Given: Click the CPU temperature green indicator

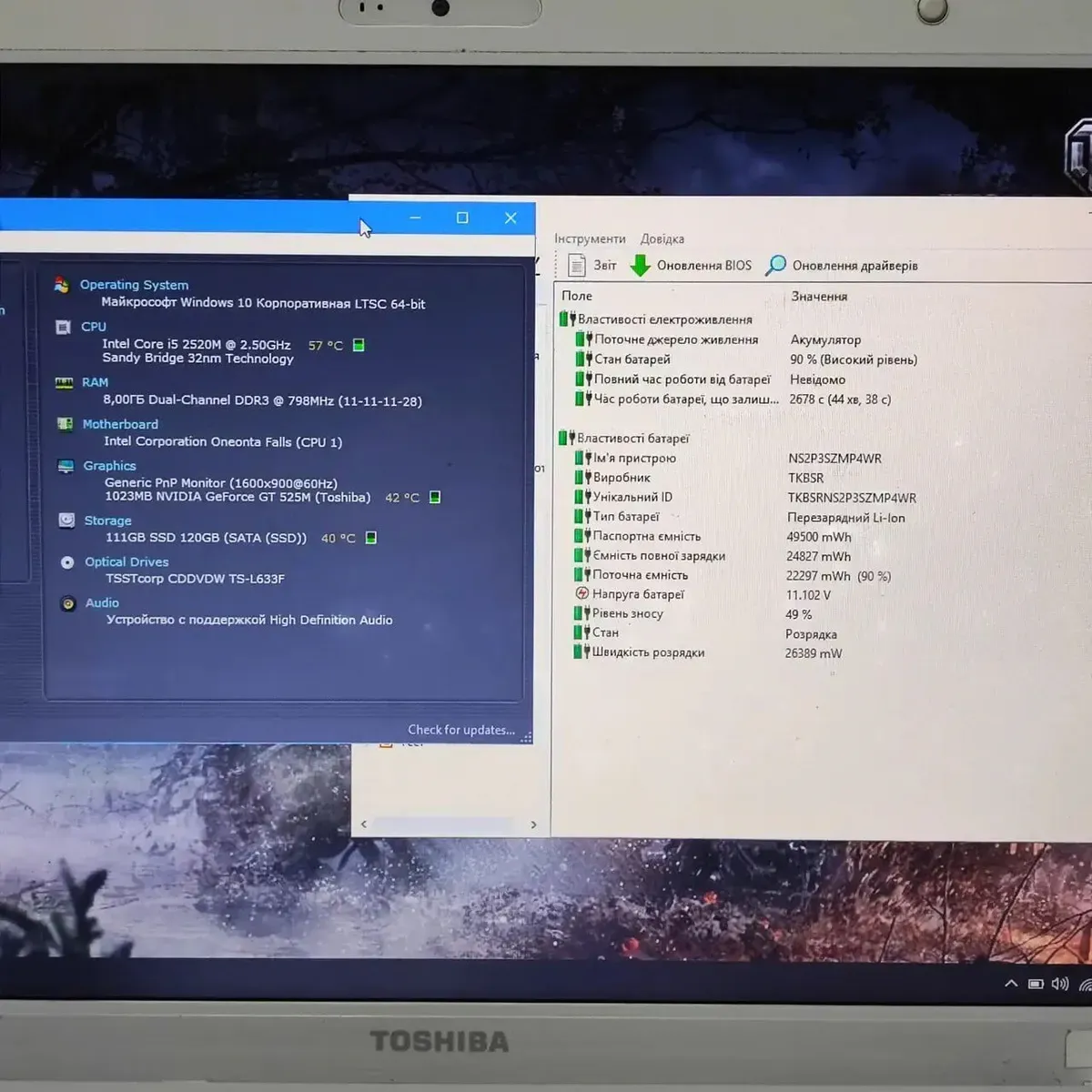Looking at the screenshot, I should click(359, 345).
